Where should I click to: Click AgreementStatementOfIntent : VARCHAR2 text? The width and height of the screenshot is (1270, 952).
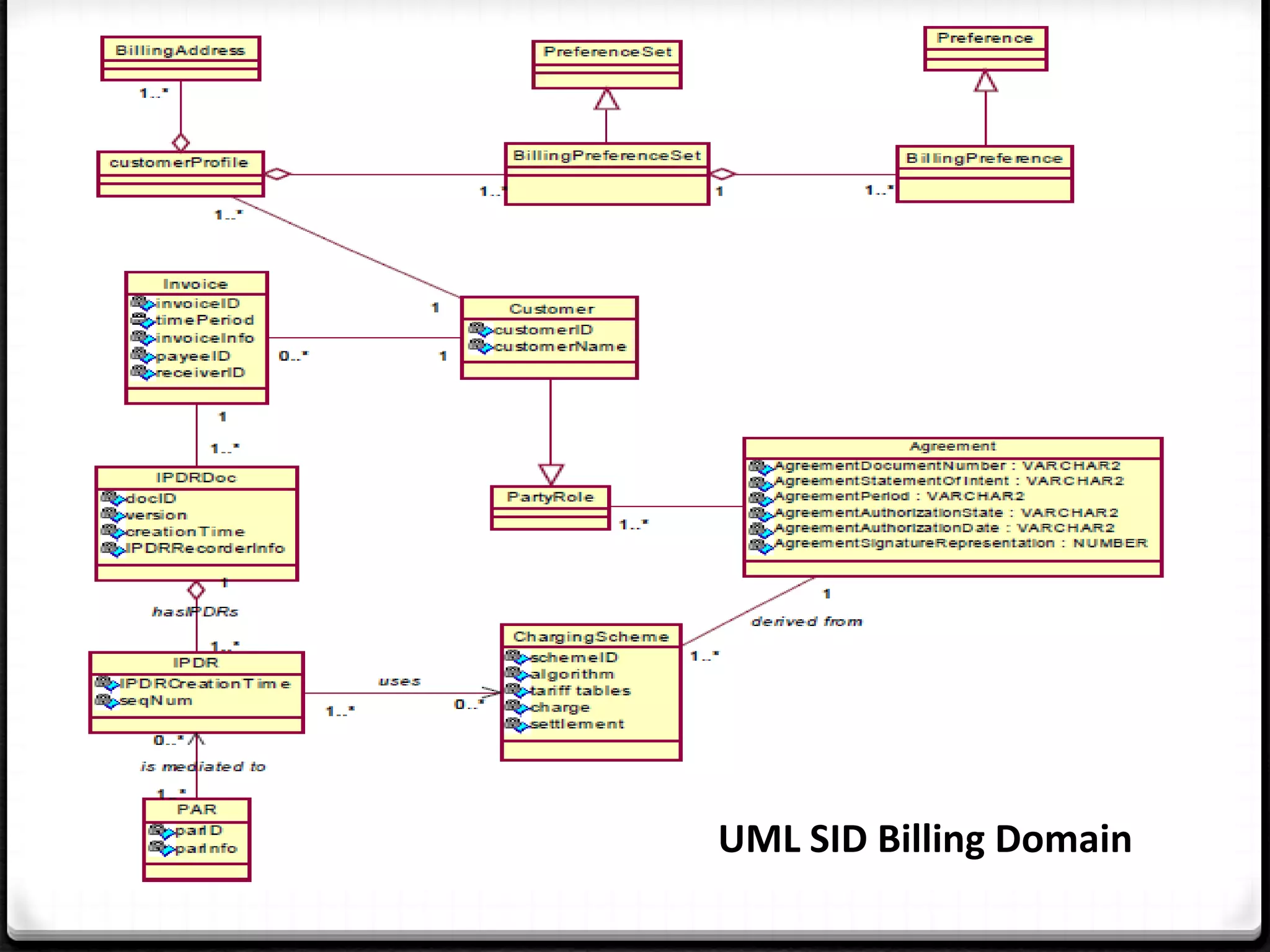pyautogui.click(x=949, y=481)
